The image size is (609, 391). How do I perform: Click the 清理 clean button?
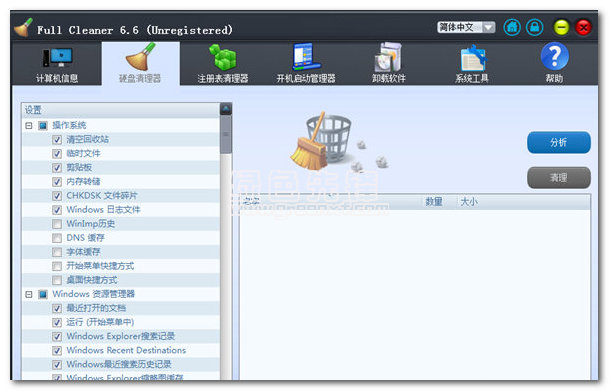(x=559, y=178)
